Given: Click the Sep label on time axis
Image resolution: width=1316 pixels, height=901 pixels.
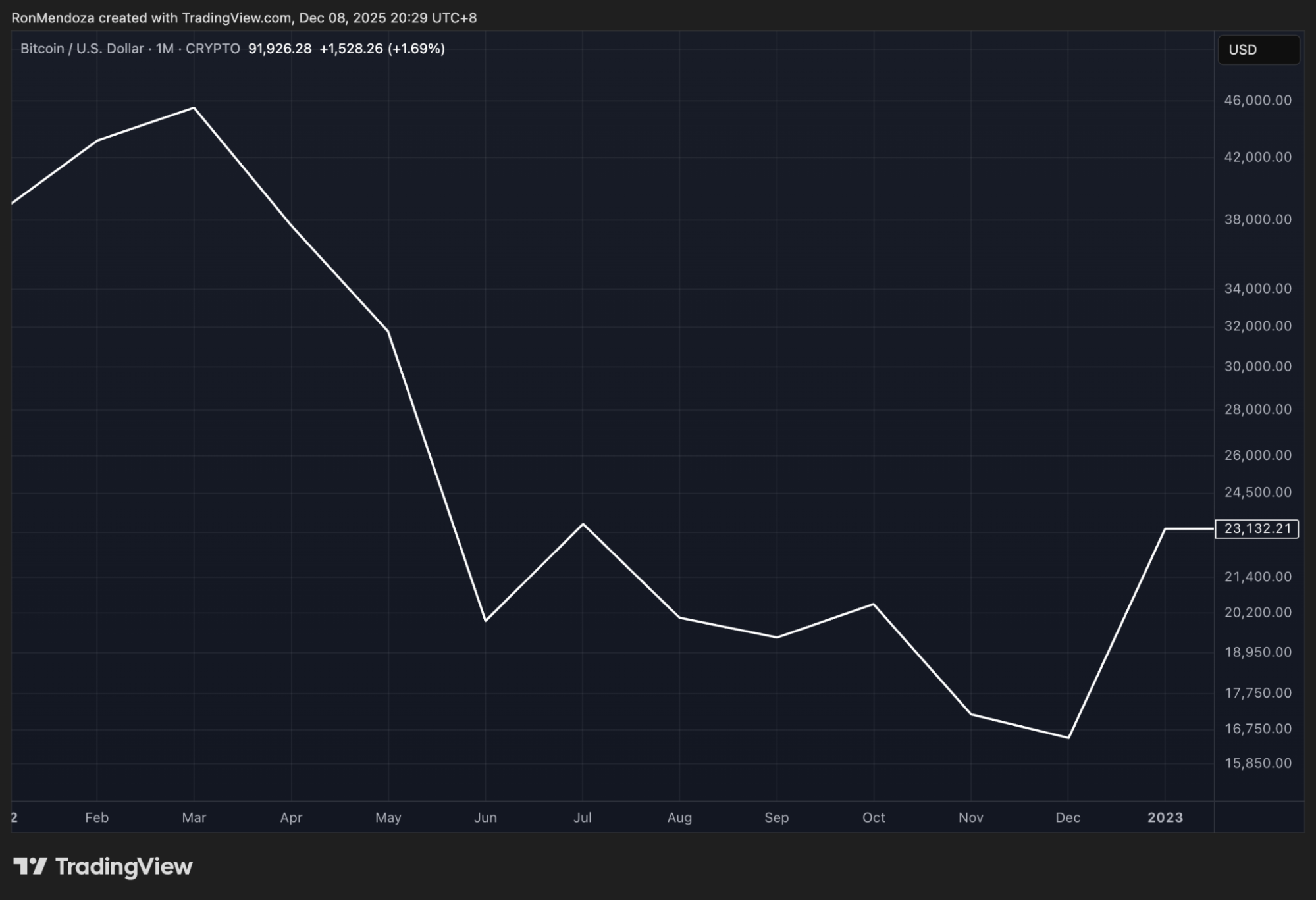Looking at the screenshot, I should click(x=776, y=817).
